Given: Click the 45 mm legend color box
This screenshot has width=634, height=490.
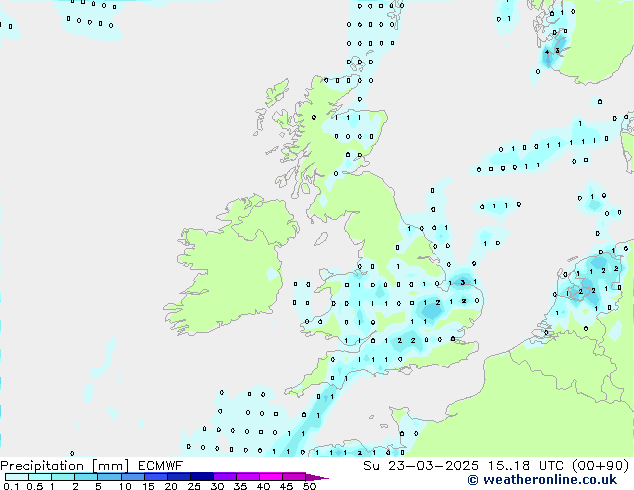Looking at the screenshot, I should (294, 477).
